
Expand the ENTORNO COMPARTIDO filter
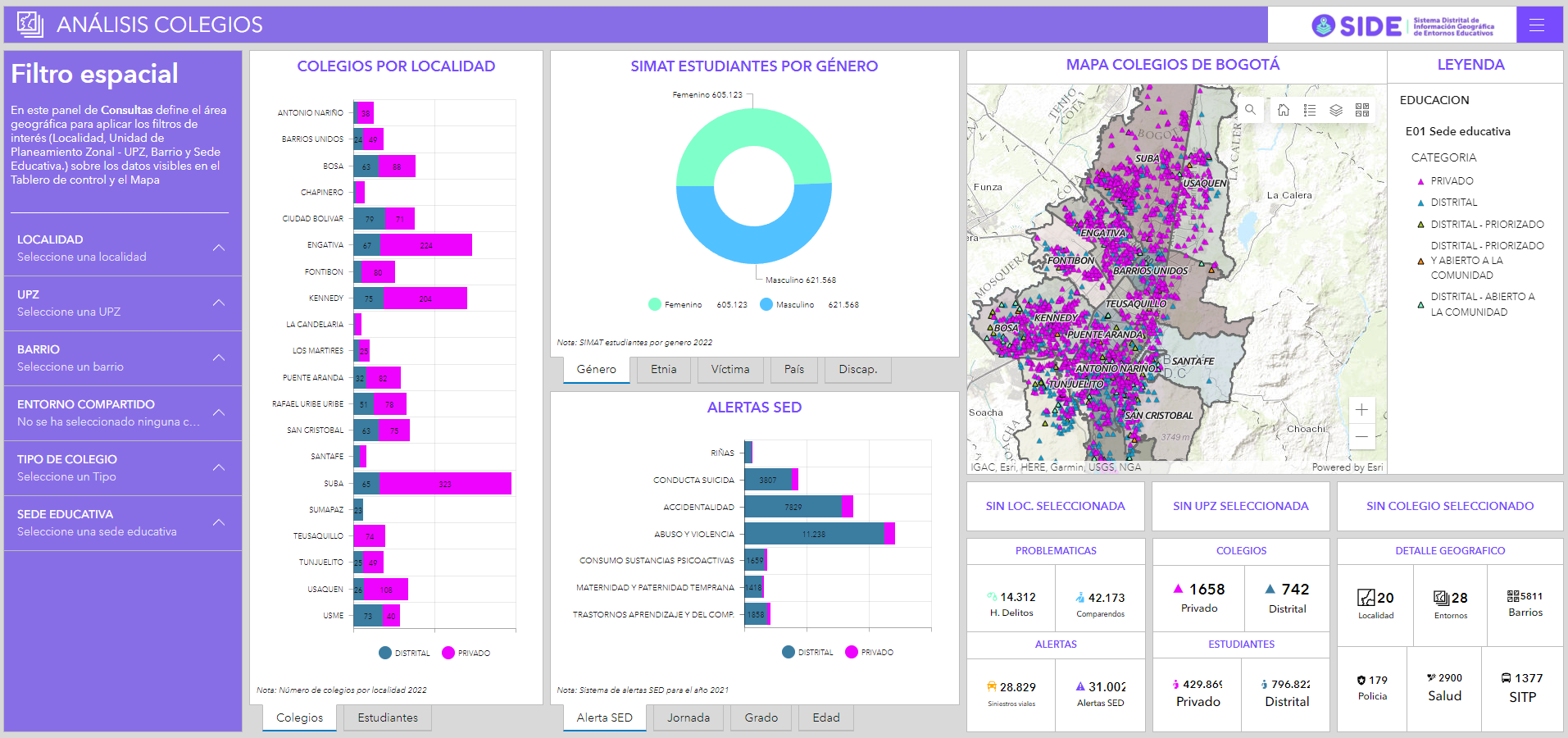tap(123, 412)
